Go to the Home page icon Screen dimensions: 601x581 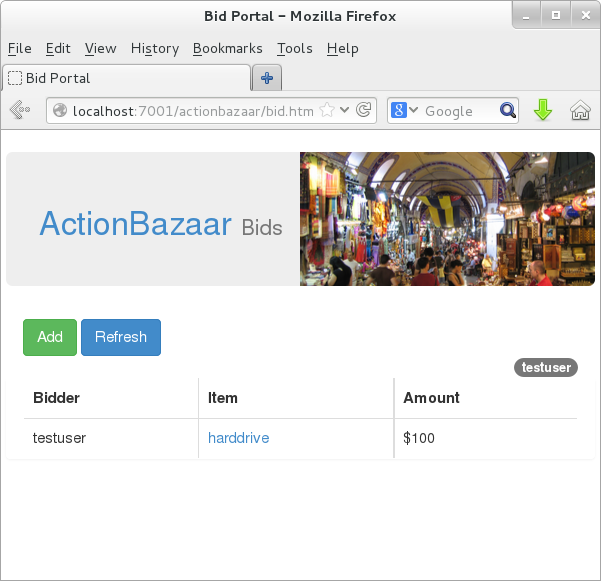(x=580, y=110)
